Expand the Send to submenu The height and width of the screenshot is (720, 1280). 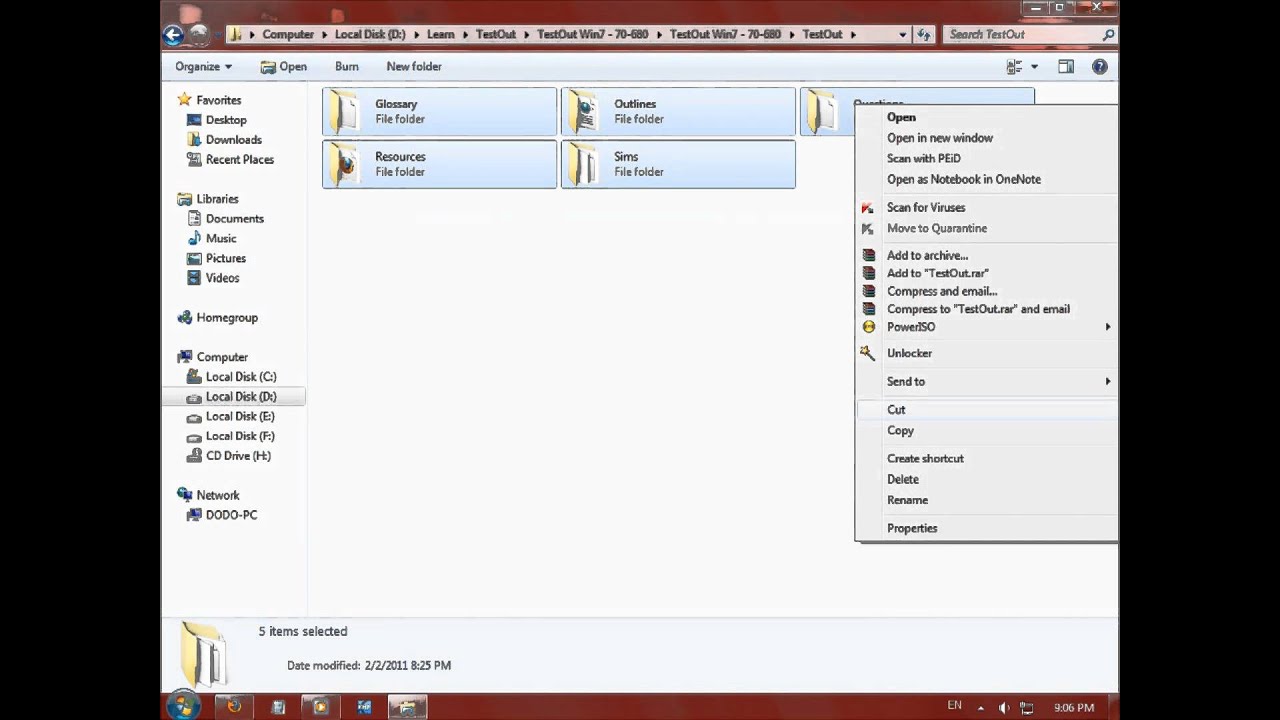(x=1107, y=381)
